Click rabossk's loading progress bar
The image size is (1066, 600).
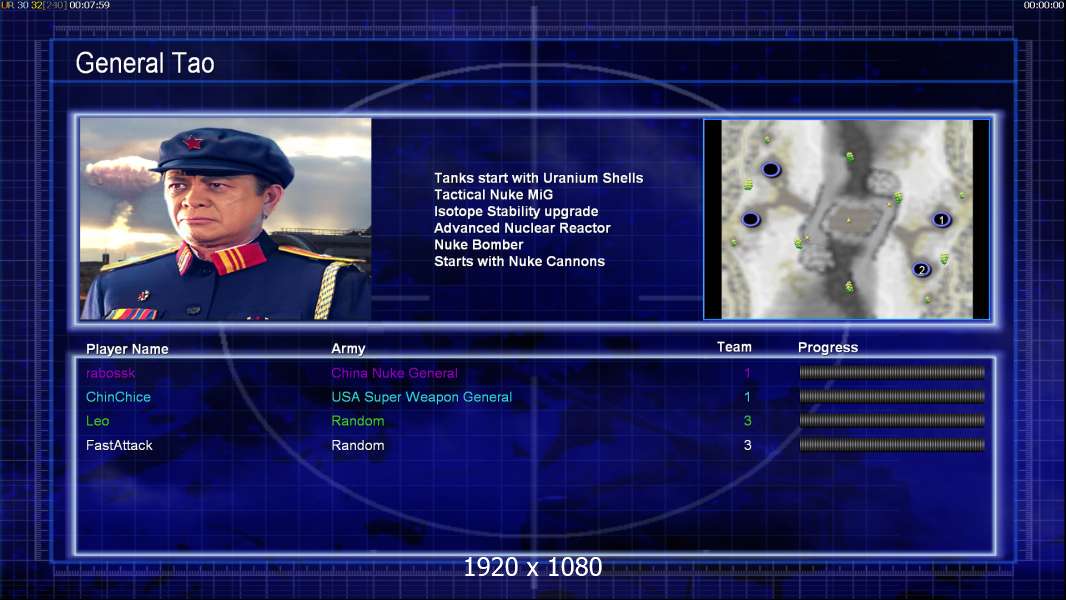[892, 372]
